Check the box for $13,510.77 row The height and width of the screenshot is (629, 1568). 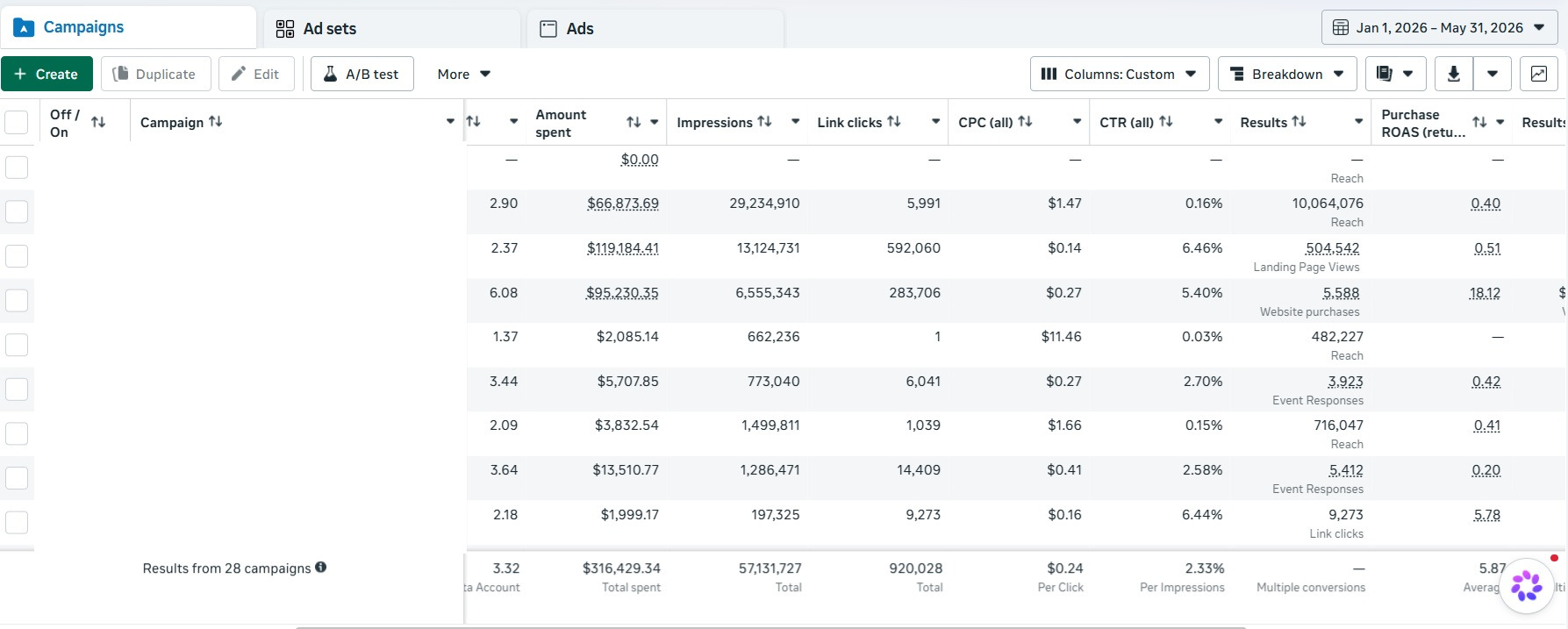pos(17,478)
